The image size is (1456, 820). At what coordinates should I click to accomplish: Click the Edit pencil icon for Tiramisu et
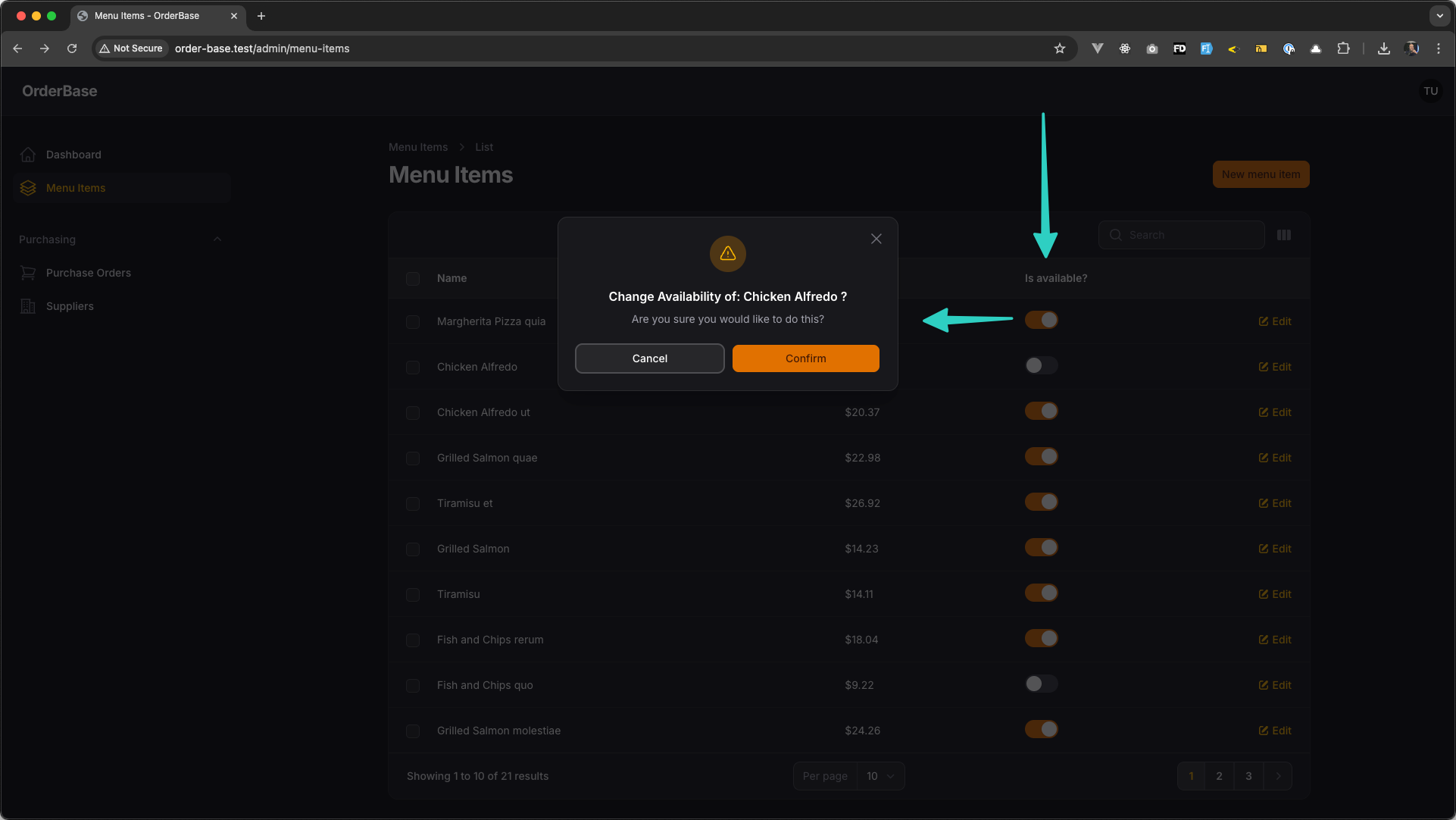(1264, 502)
